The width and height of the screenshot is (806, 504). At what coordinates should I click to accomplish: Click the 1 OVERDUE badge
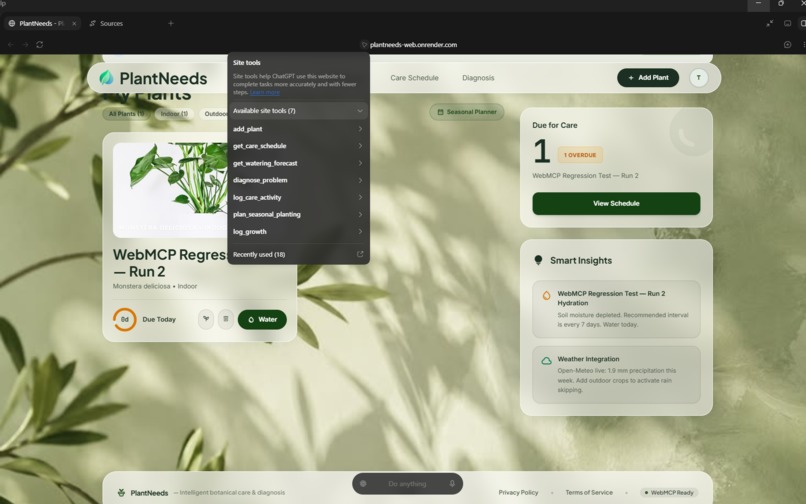click(580, 155)
